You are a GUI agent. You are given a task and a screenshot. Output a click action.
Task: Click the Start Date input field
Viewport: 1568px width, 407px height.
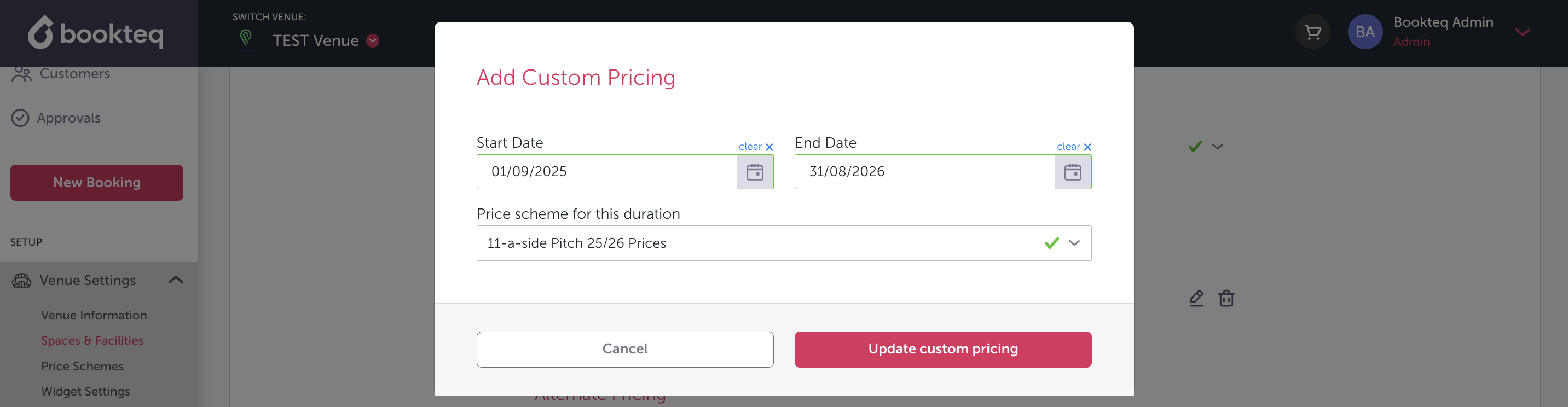606,172
